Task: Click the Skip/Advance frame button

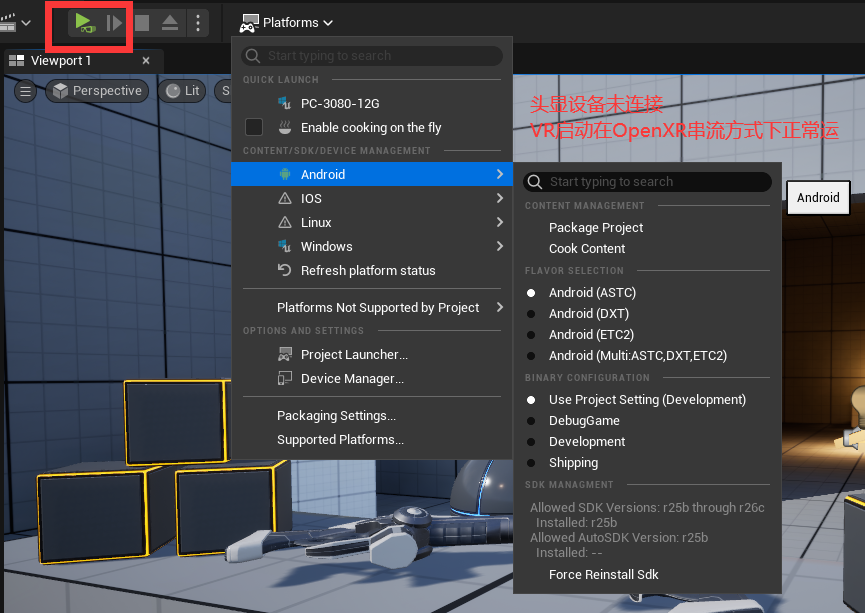Action: point(114,23)
